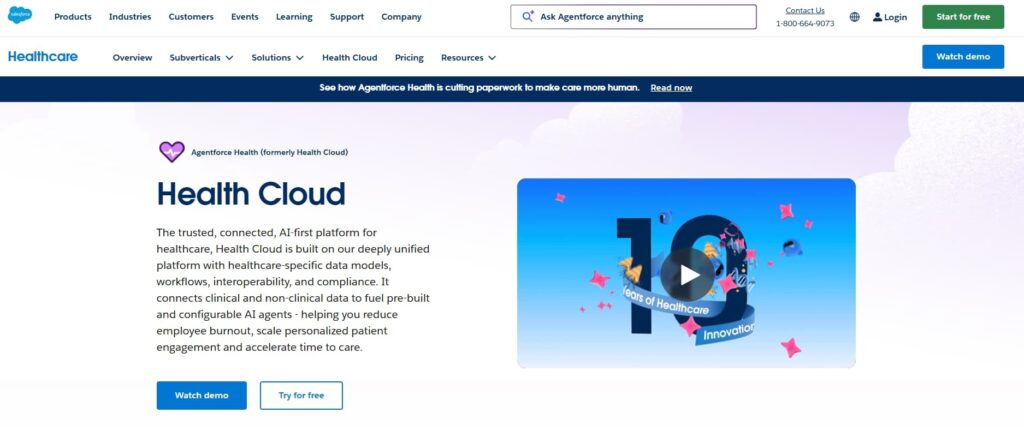Open the Customers menu

click(191, 17)
